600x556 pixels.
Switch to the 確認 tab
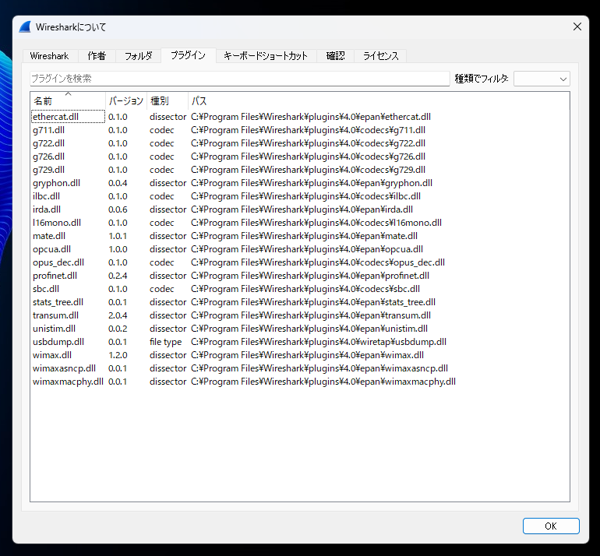pyautogui.click(x=336, y=56)
